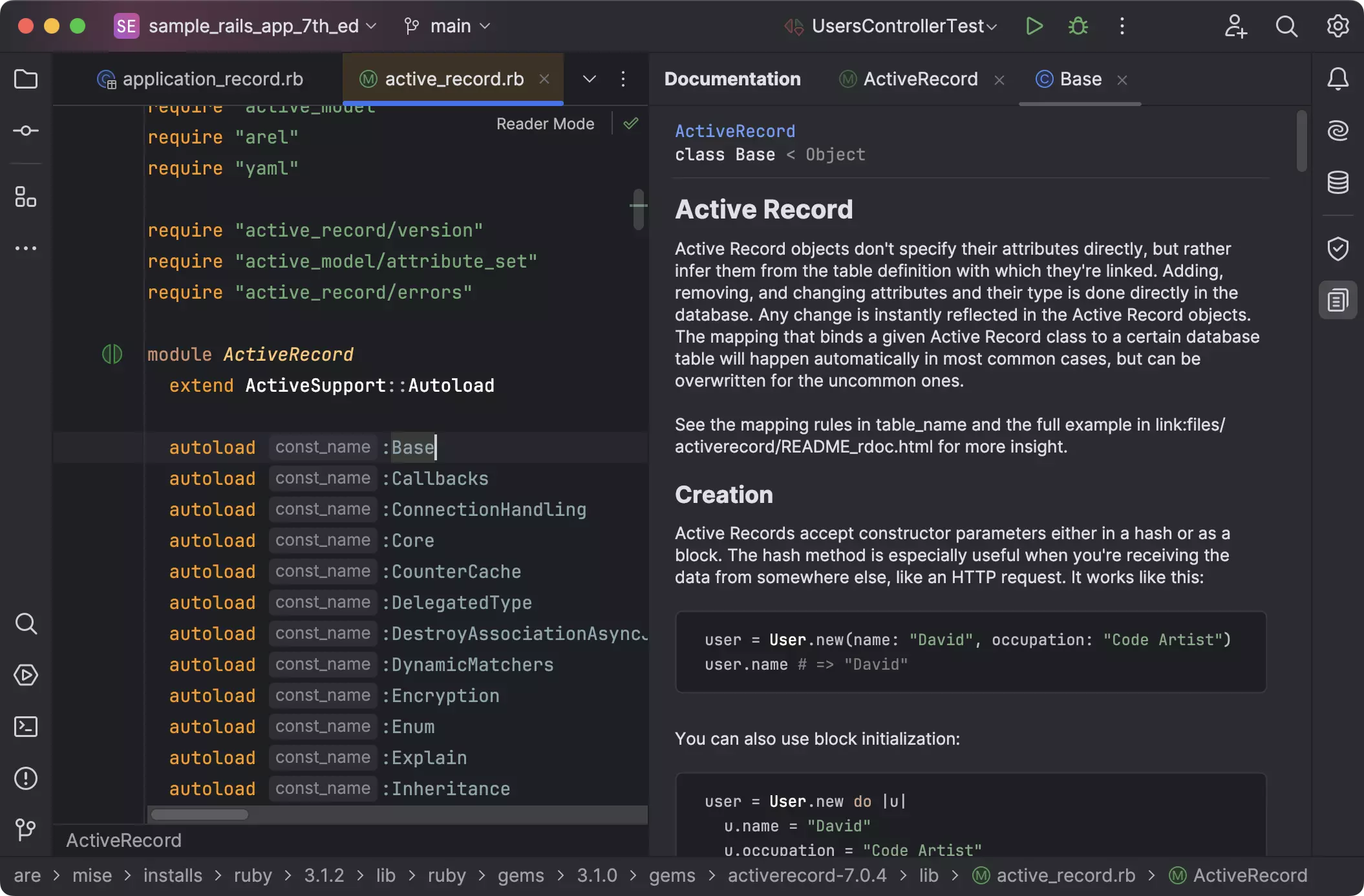
Task: Open the Structure tool window
Action: 26,197
